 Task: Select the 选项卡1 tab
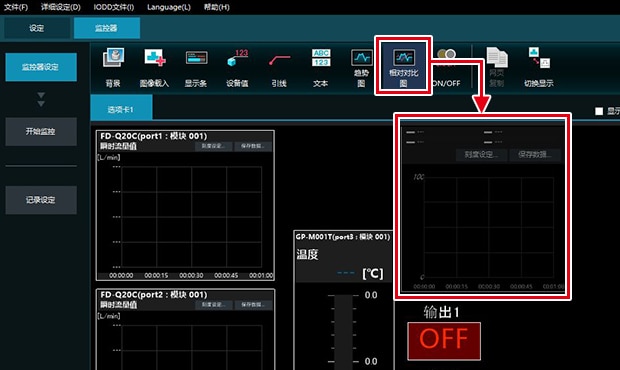coord(121,109)
